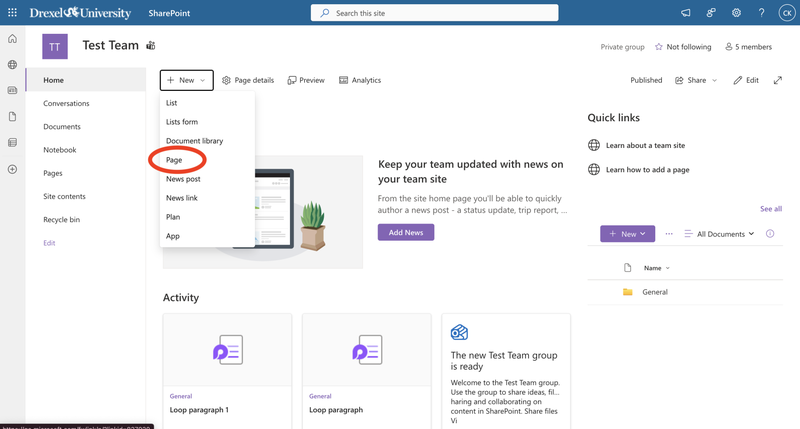800x429 pixels.
Task: Click the Add News button
Action: [405, 232]
